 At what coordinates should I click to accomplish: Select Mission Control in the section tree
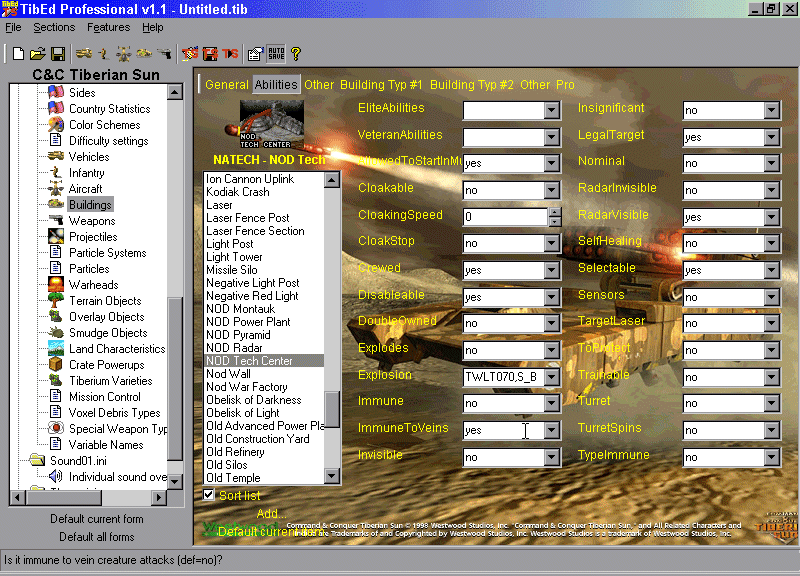point(105,396)
